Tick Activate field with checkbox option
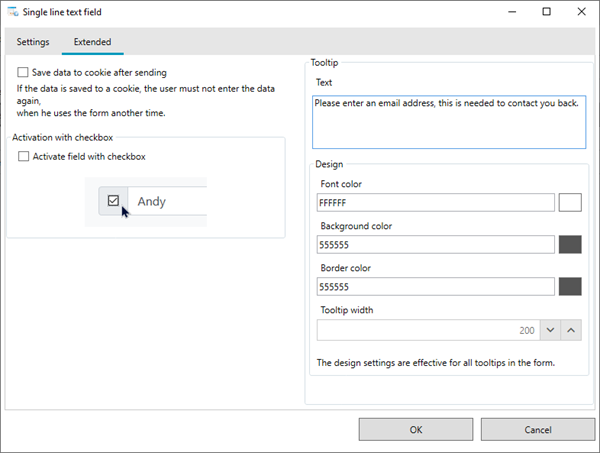Viewport: 600px width, 453px height. (x=23, y=156)
